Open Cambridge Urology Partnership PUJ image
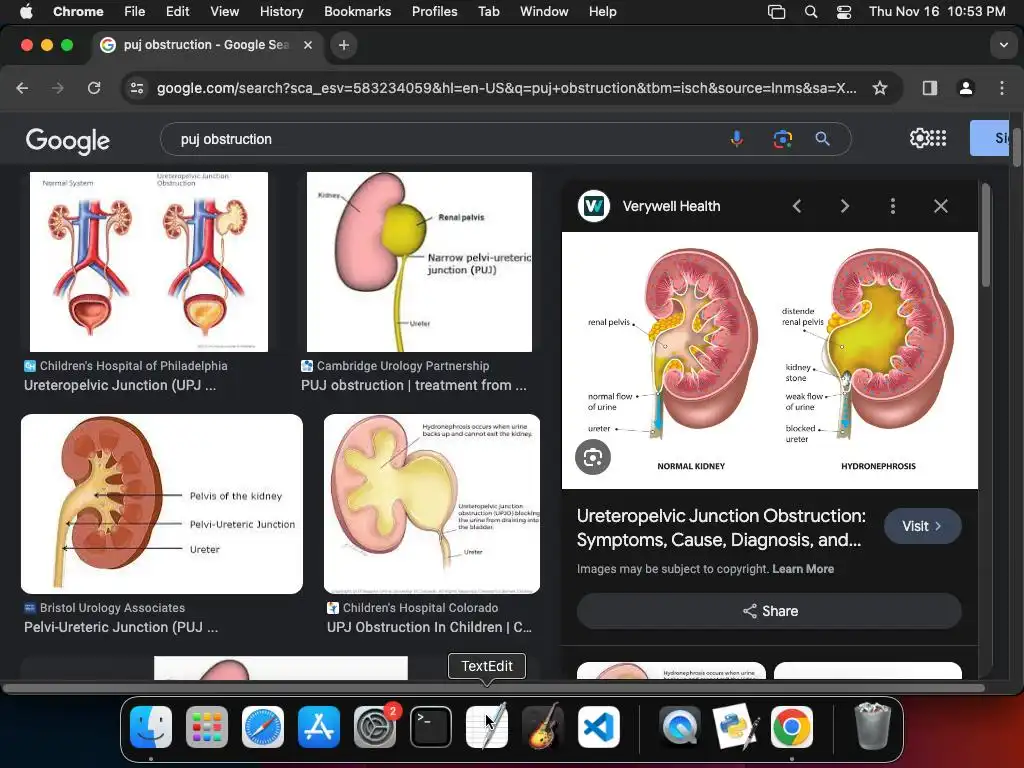 (x=419, y=262)
